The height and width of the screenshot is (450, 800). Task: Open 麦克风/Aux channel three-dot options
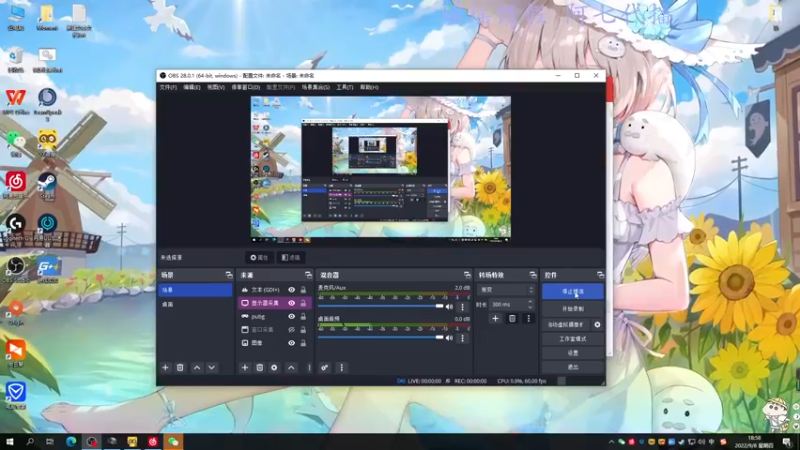click(462, 307)
